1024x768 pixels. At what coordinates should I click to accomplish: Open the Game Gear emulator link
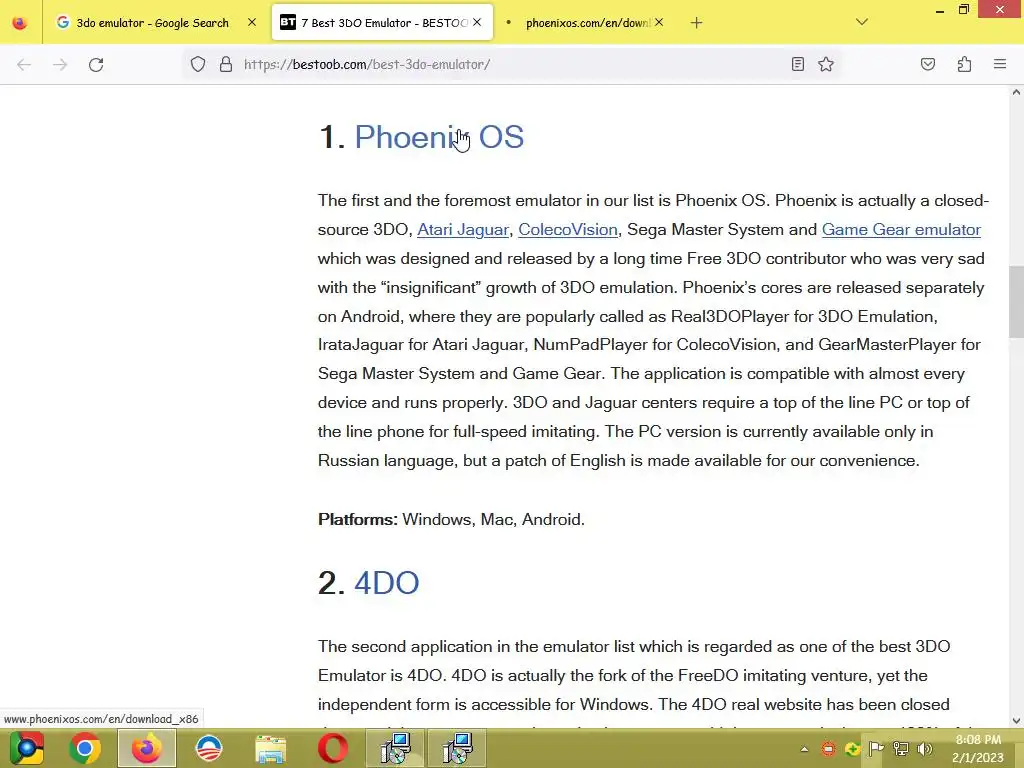point(901,230)
